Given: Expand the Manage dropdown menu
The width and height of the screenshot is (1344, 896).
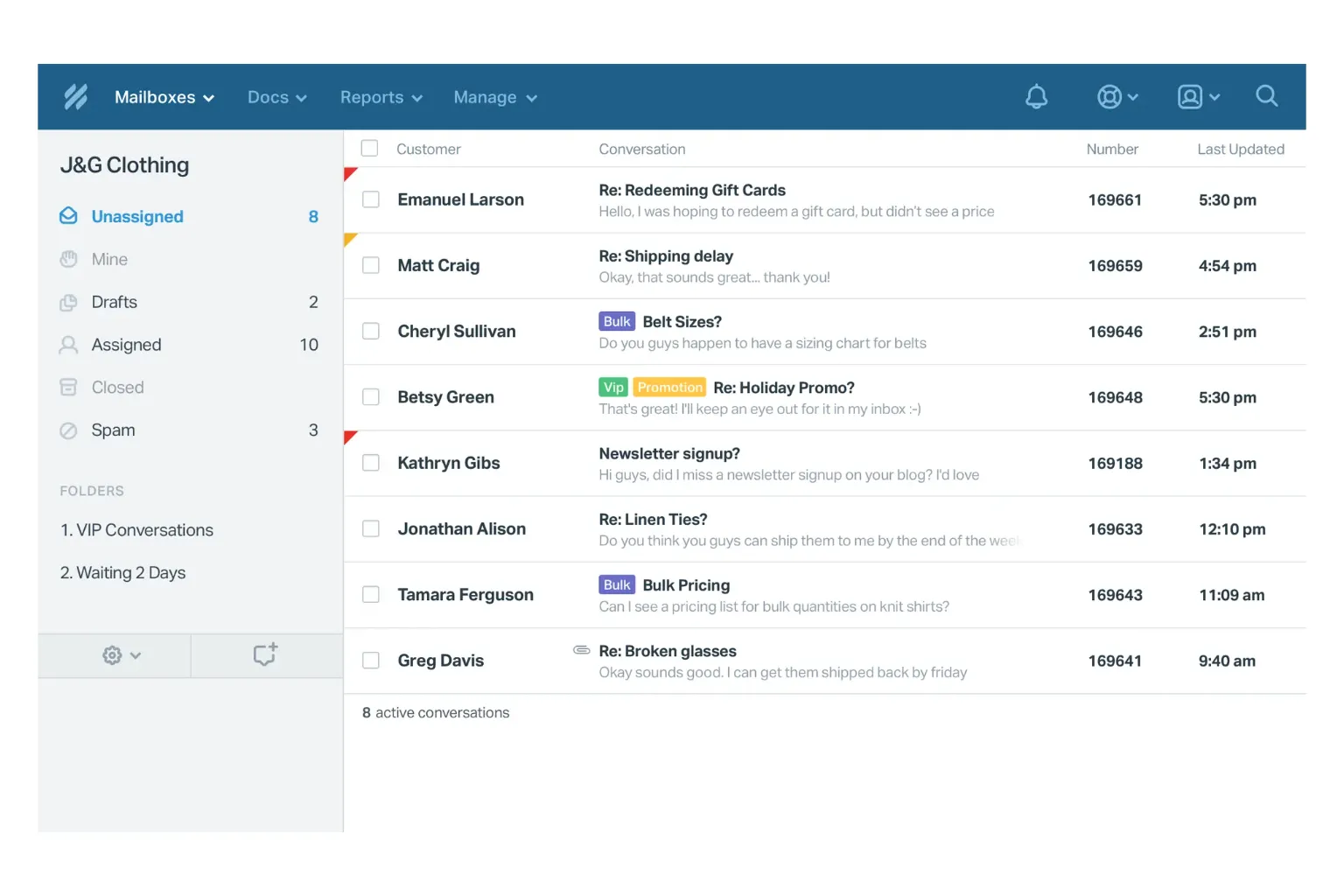Looking at the screenshot, I should click(x=495, y=97).
